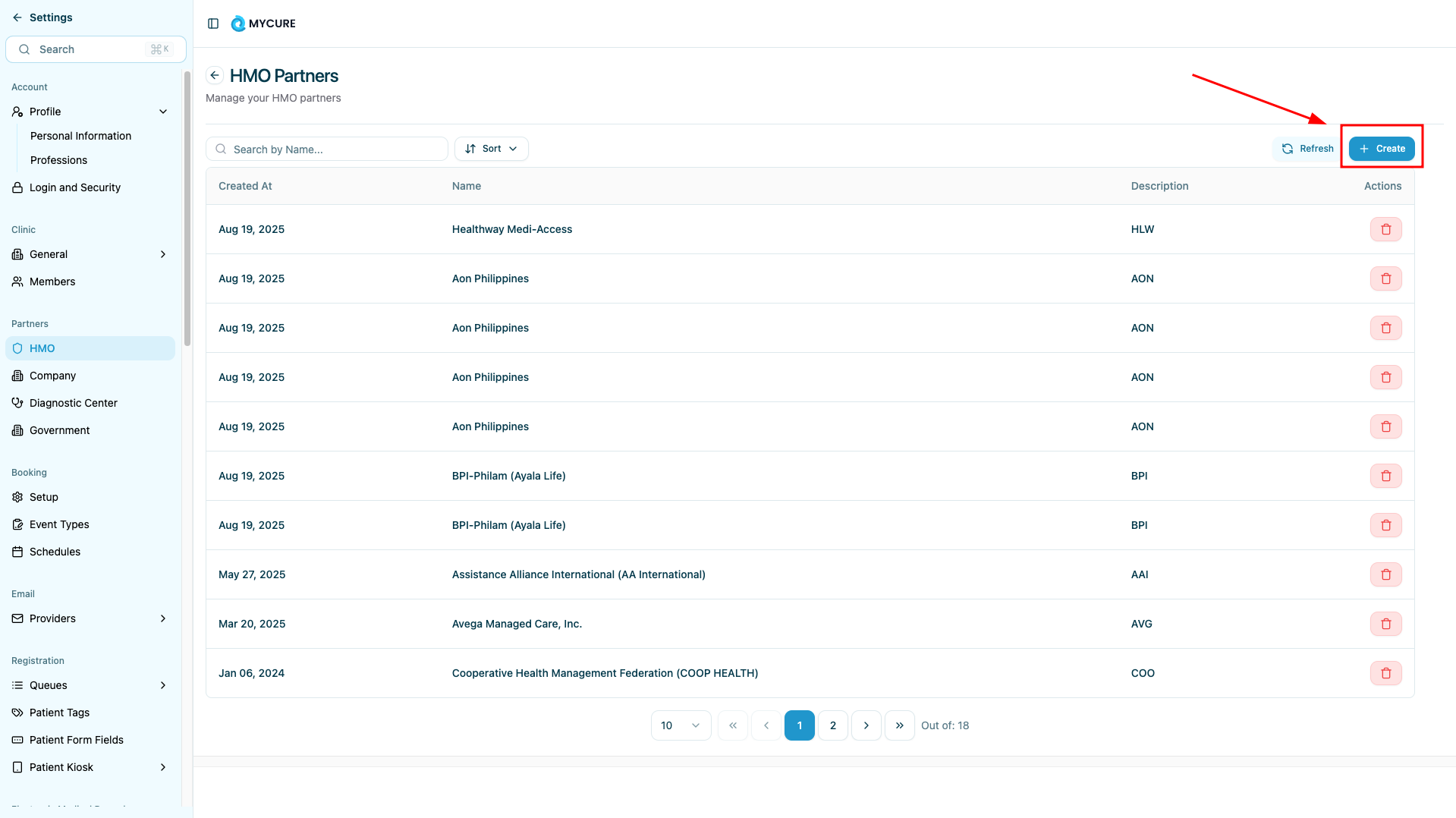
Task: Click the back arrow beside HMO Partners
Action: 215,75
